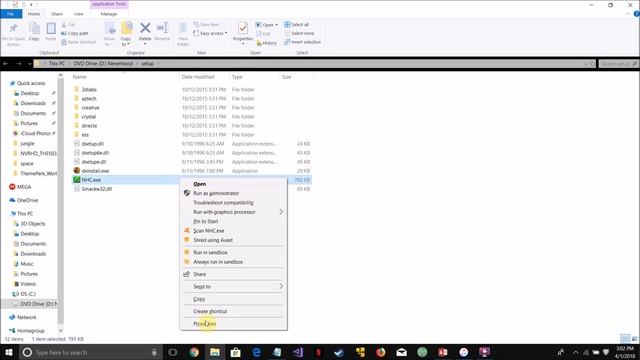Open Netflix from the taskbar

tap(318, 352)
